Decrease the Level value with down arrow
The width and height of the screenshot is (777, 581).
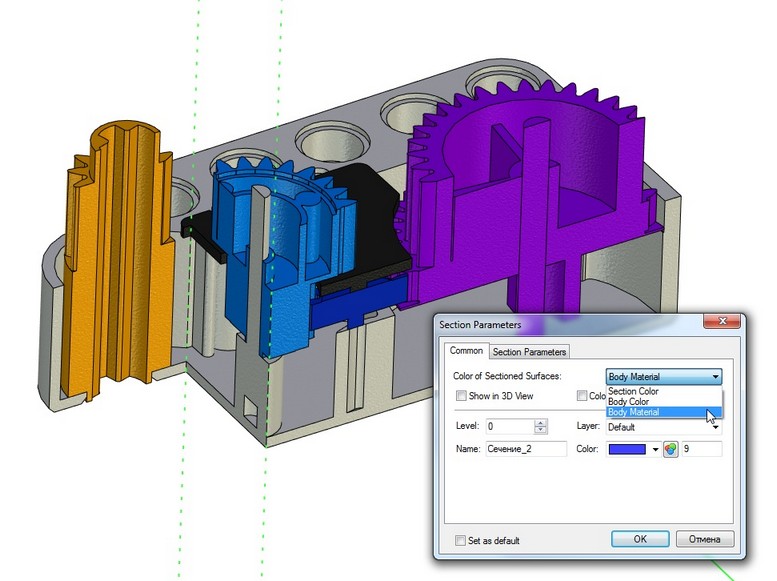541,430
